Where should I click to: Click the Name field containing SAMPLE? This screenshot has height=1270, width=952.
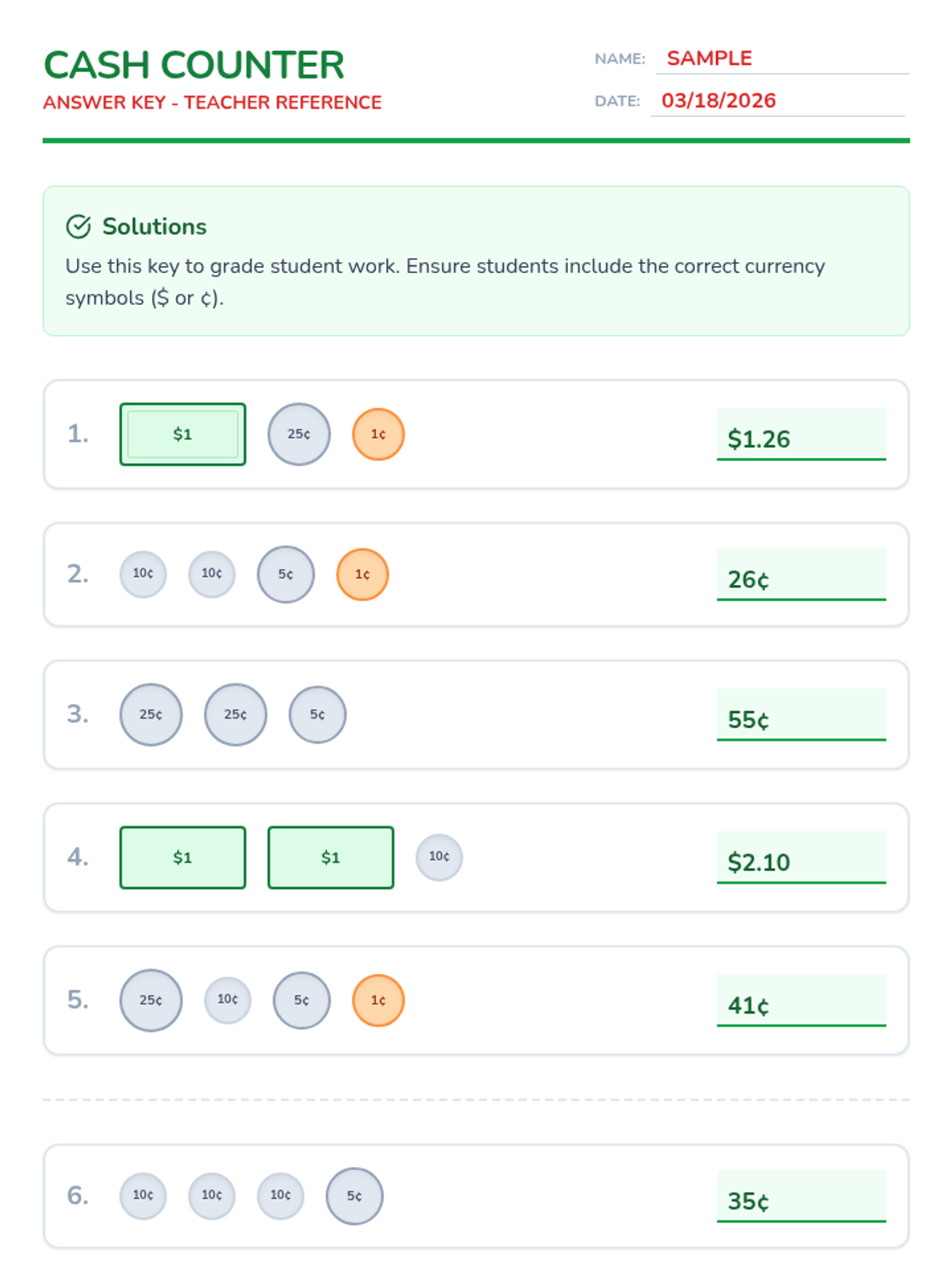(x=781, y=59)
